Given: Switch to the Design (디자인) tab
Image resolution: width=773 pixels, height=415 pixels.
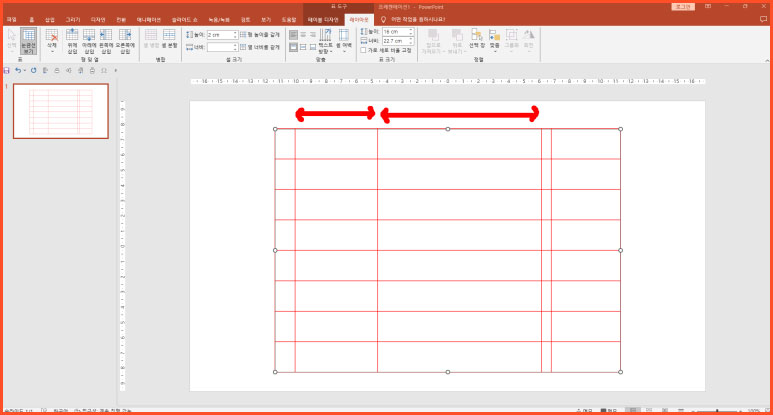Looking at the screenshot, I should (98, 20).
